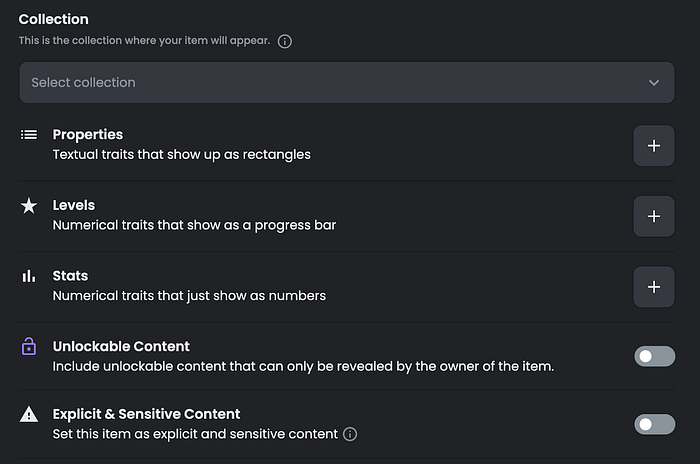Click the Properties list icon
The image size is (700, 464).
tap(29, 134)
